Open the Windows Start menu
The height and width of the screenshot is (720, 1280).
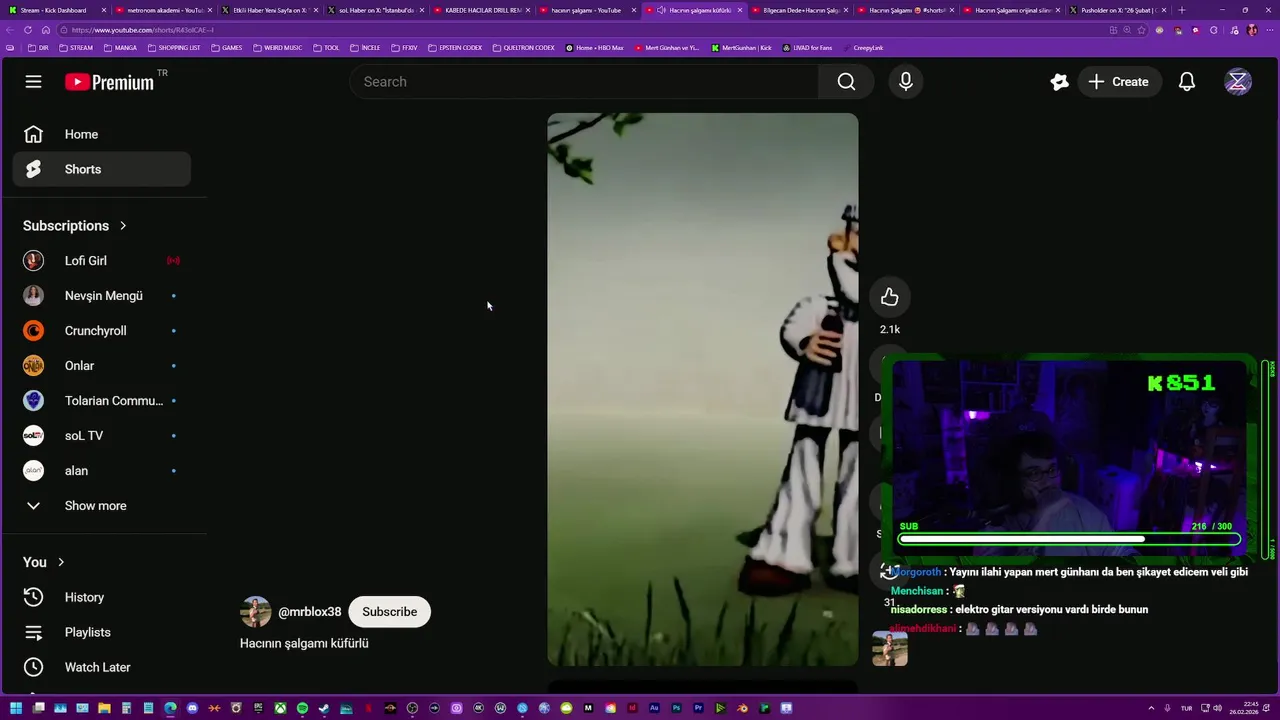16,708
